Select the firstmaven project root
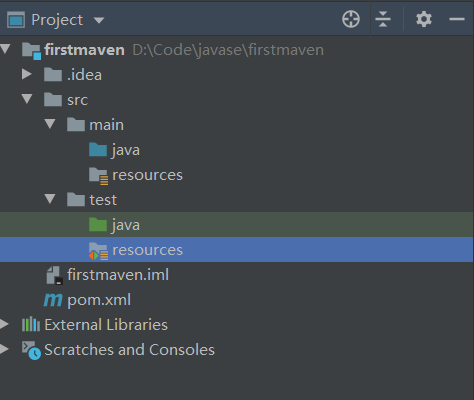This screenshot has height=400, width=474. click(x=84, y=50)
